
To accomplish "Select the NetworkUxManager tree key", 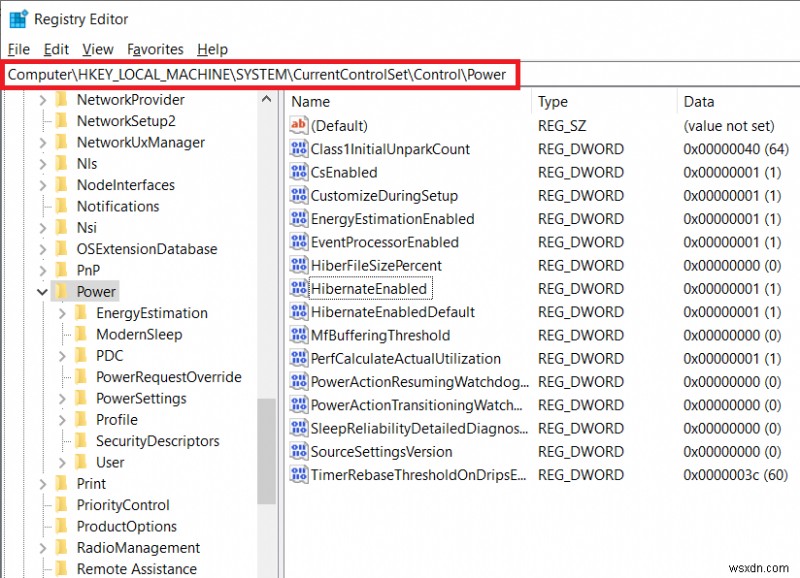I will coord(141,142).
